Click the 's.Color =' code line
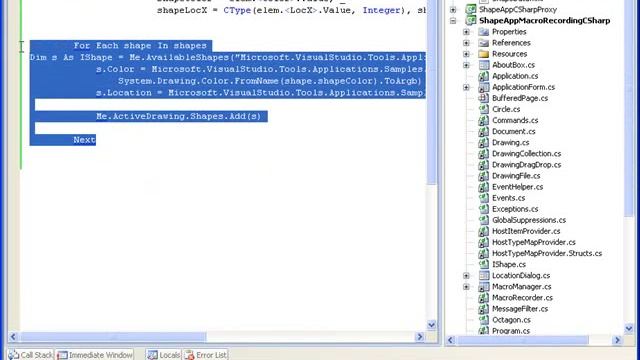 (261, 69)
